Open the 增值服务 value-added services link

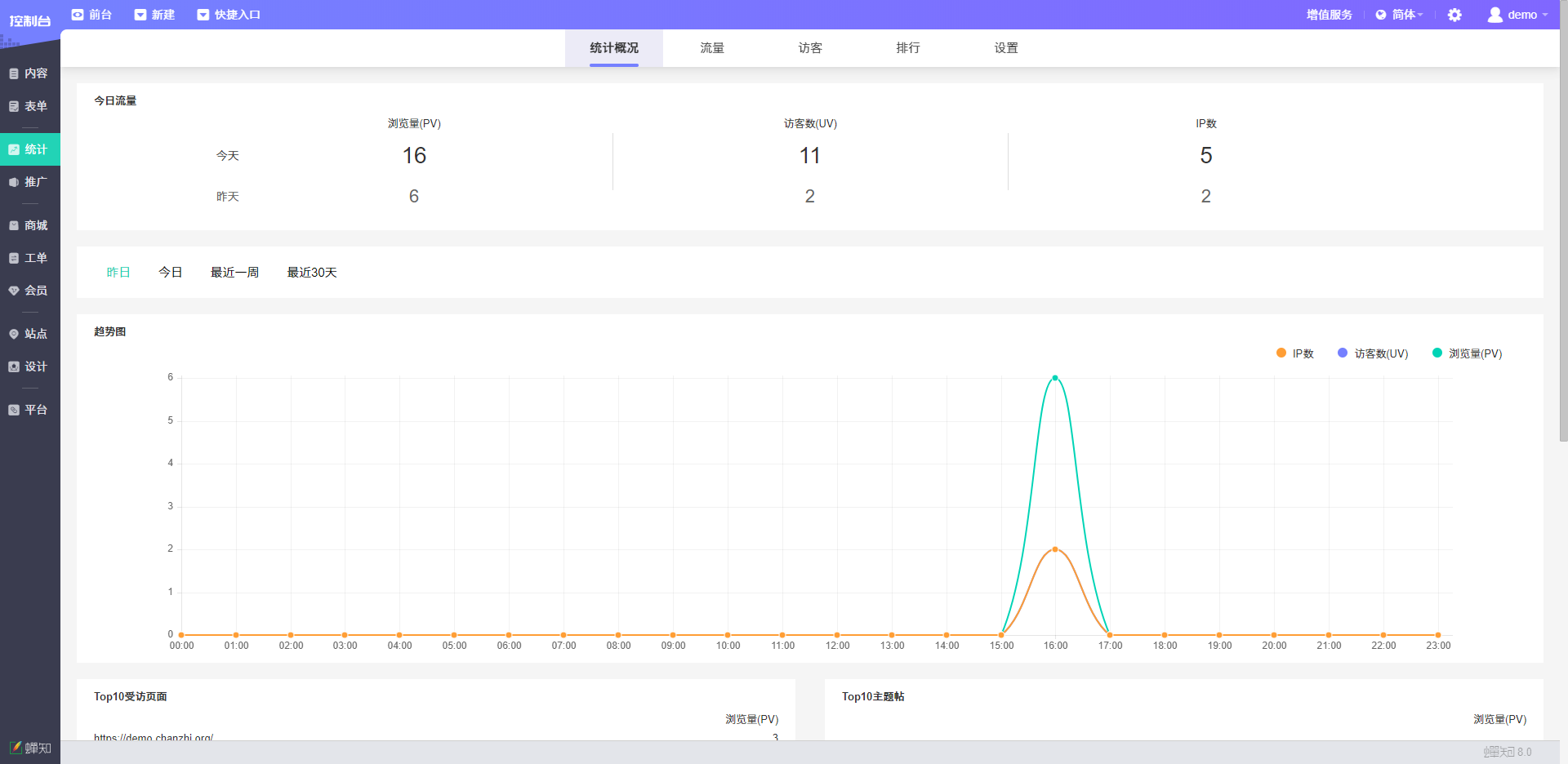[x=1329, y=15]
